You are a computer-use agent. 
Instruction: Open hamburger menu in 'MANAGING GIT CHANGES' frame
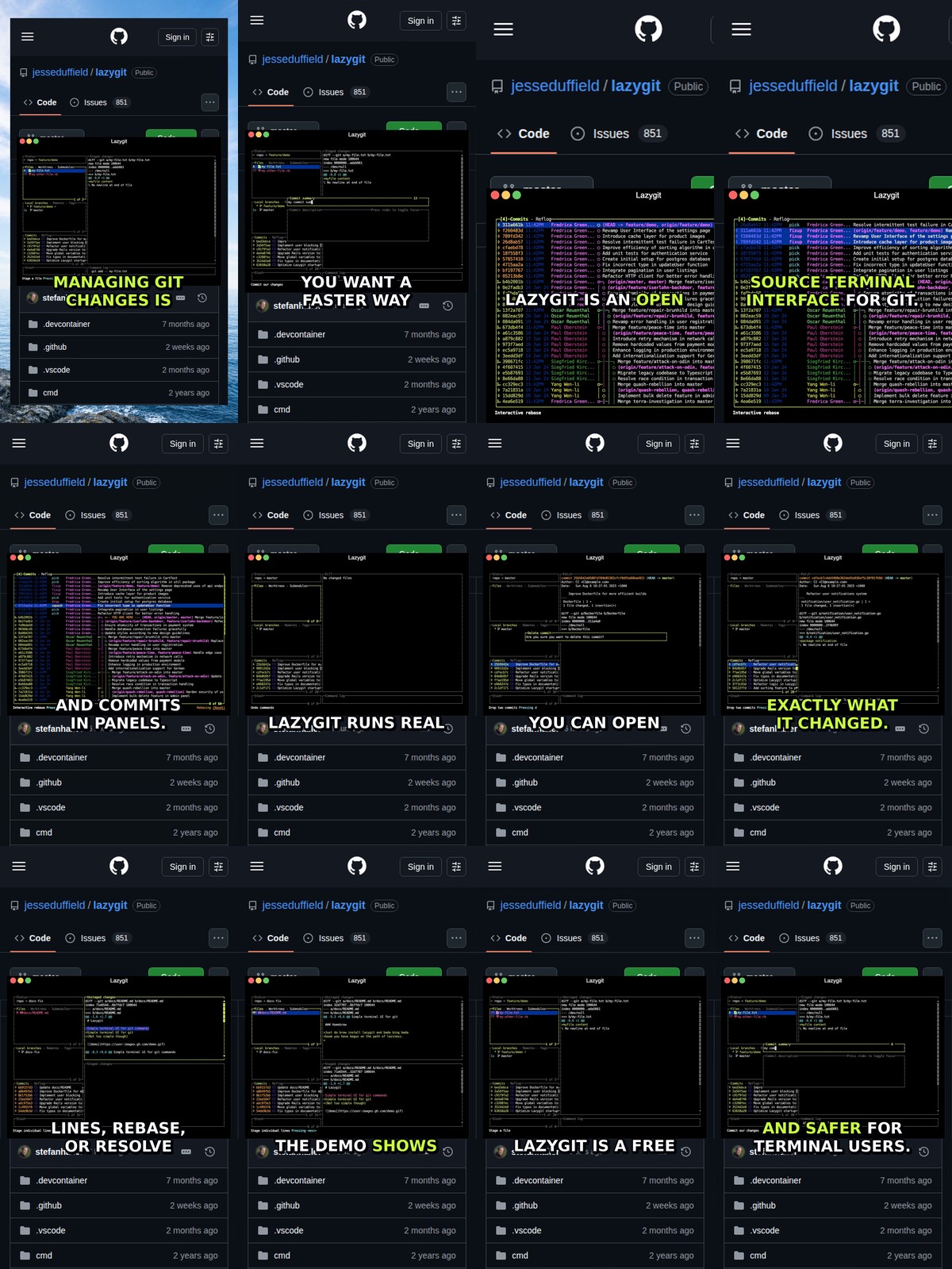pyautogui.click(x=28, y=37)
